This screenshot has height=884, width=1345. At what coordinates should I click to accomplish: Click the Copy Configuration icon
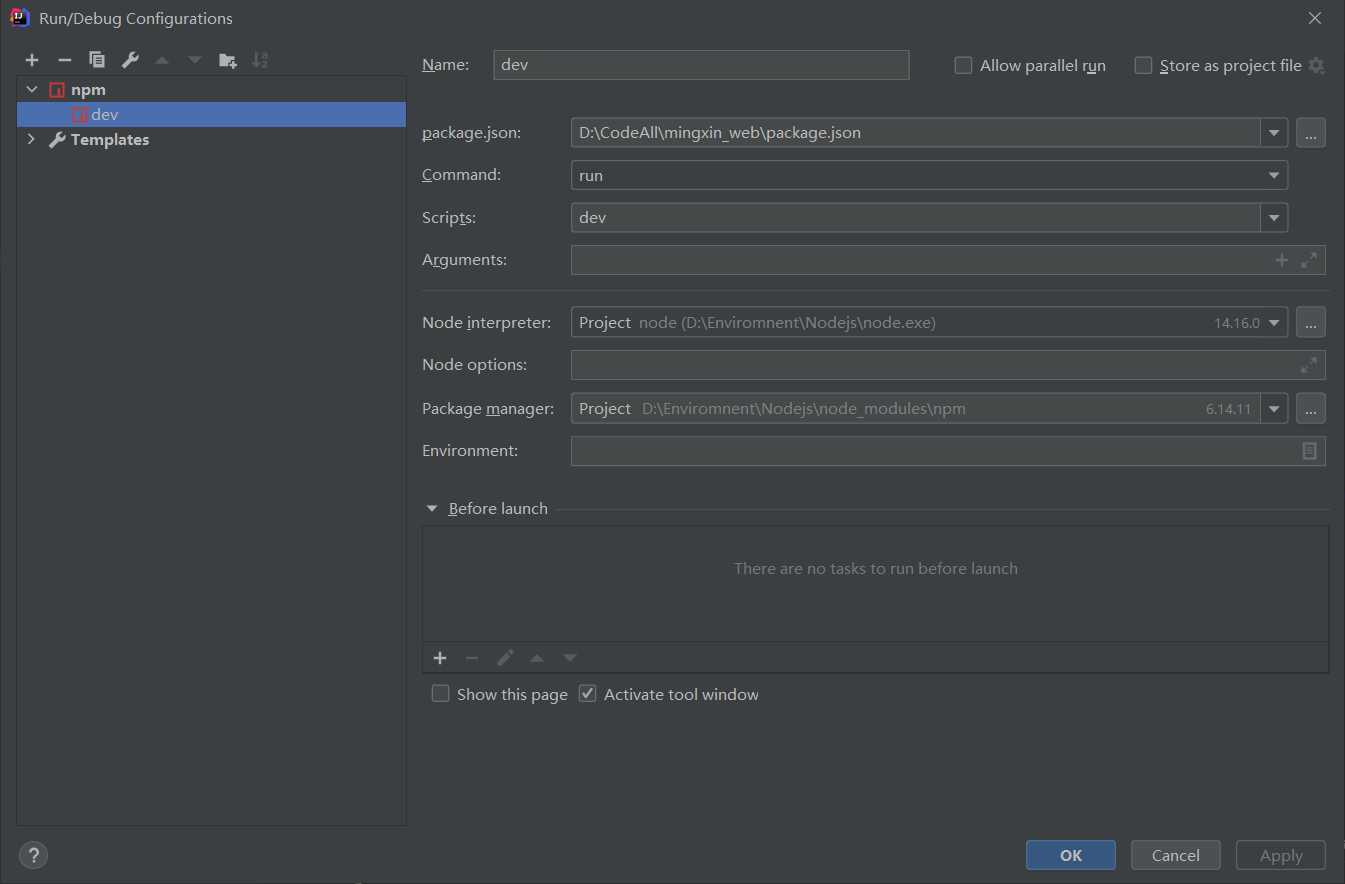97,60
